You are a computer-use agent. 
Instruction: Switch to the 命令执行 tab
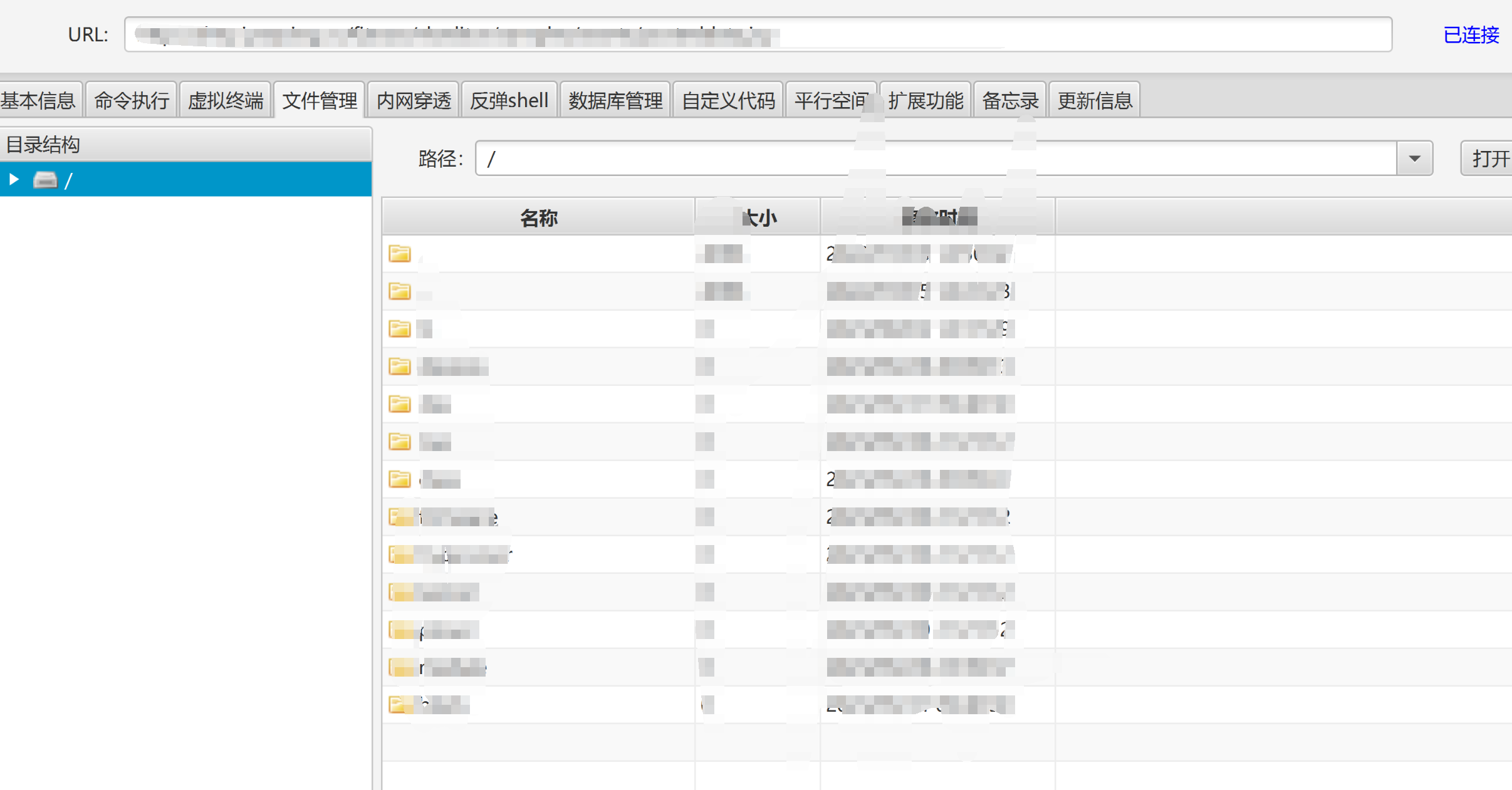coord(132,100)
